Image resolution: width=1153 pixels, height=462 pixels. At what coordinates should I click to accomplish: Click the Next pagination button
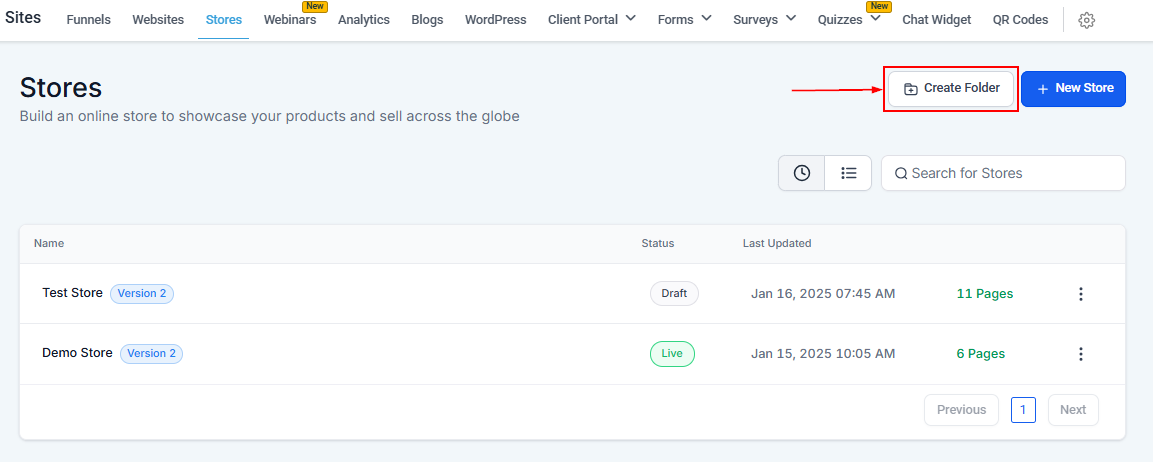(x=1073, y=410)
